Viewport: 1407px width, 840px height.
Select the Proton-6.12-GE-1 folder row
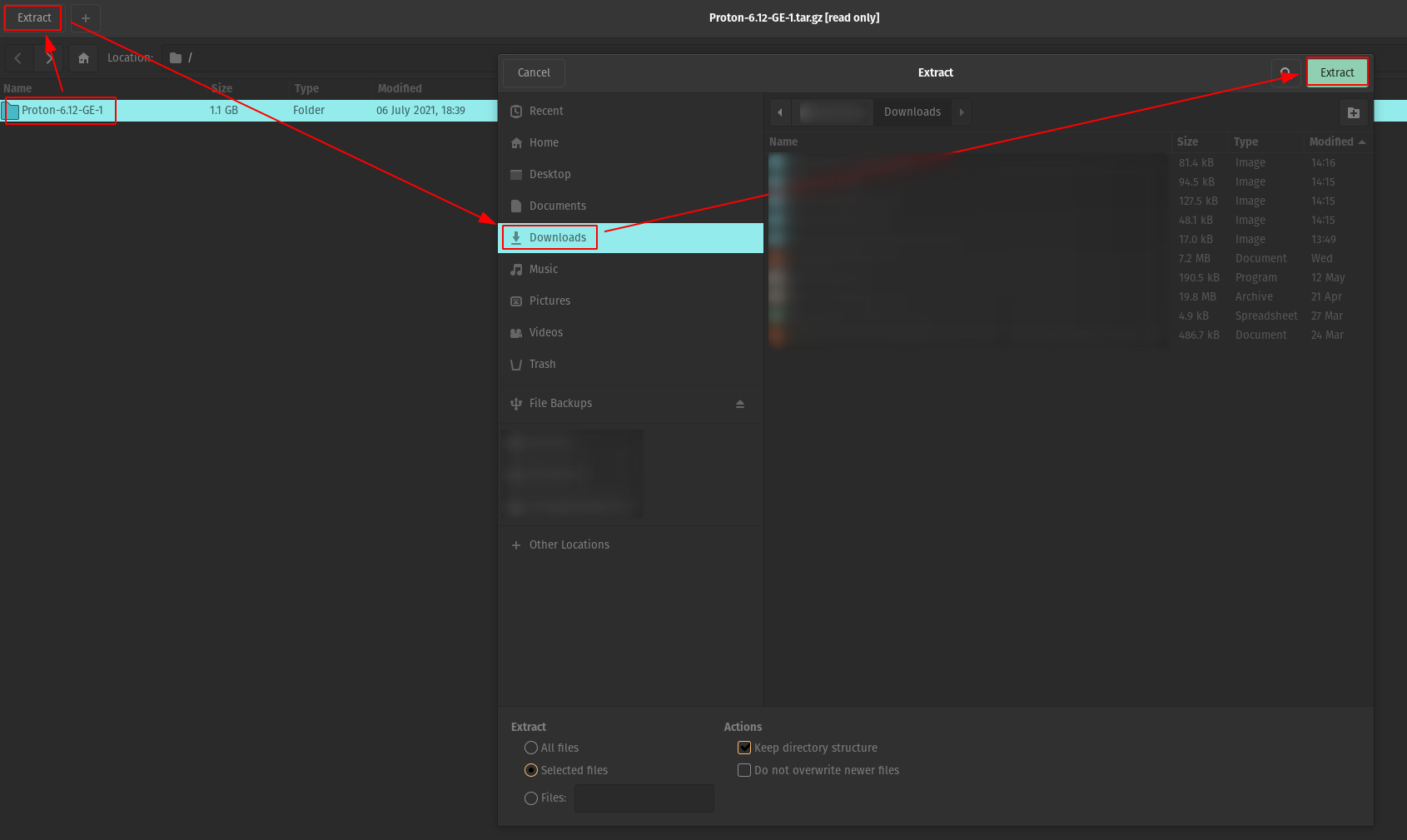pyautogui.click(x=248, y=110)
